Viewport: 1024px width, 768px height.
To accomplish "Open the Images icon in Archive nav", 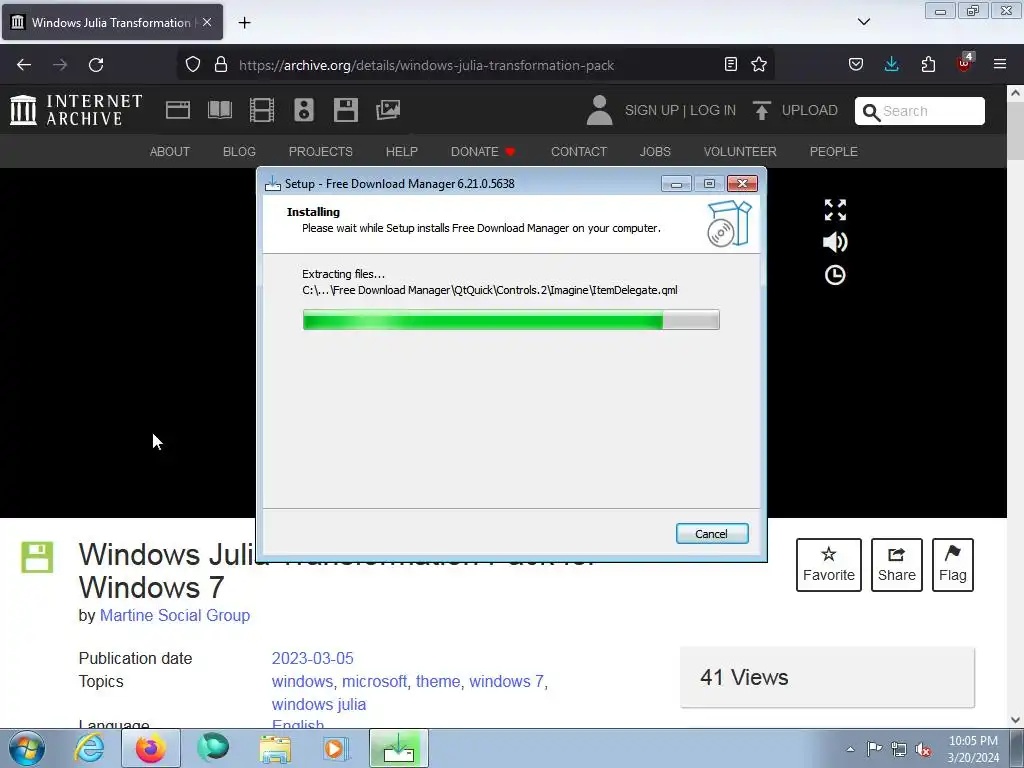I will (388, 110).
